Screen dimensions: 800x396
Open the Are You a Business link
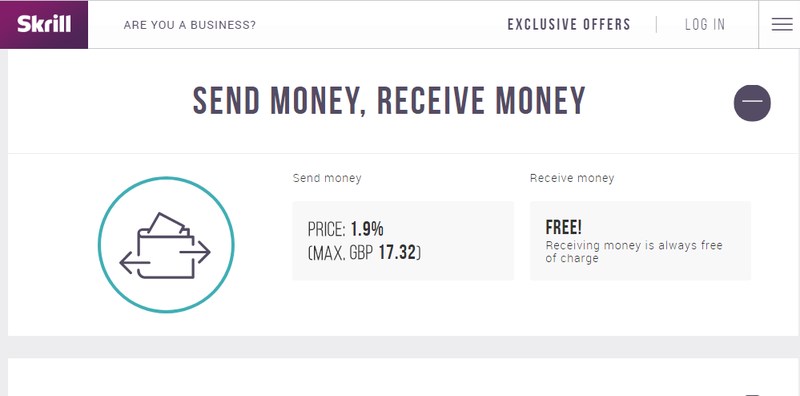coord(190,25)
